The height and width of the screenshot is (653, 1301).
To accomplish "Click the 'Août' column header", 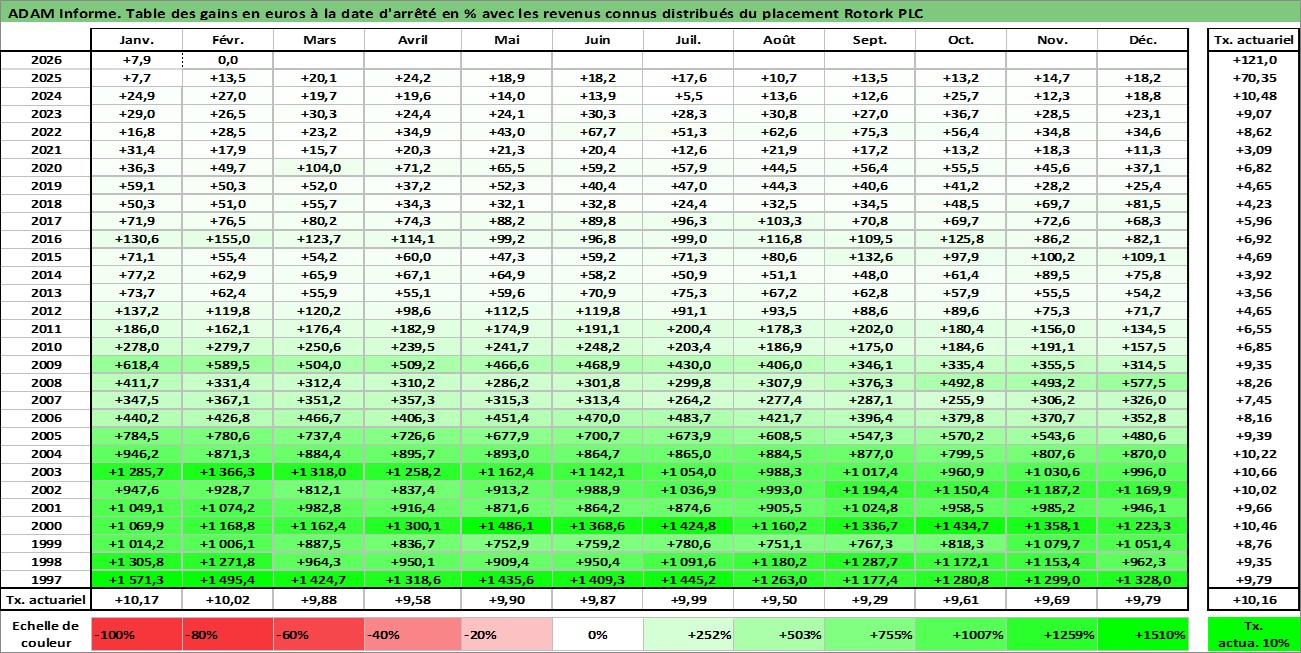I will coord(778,40).
